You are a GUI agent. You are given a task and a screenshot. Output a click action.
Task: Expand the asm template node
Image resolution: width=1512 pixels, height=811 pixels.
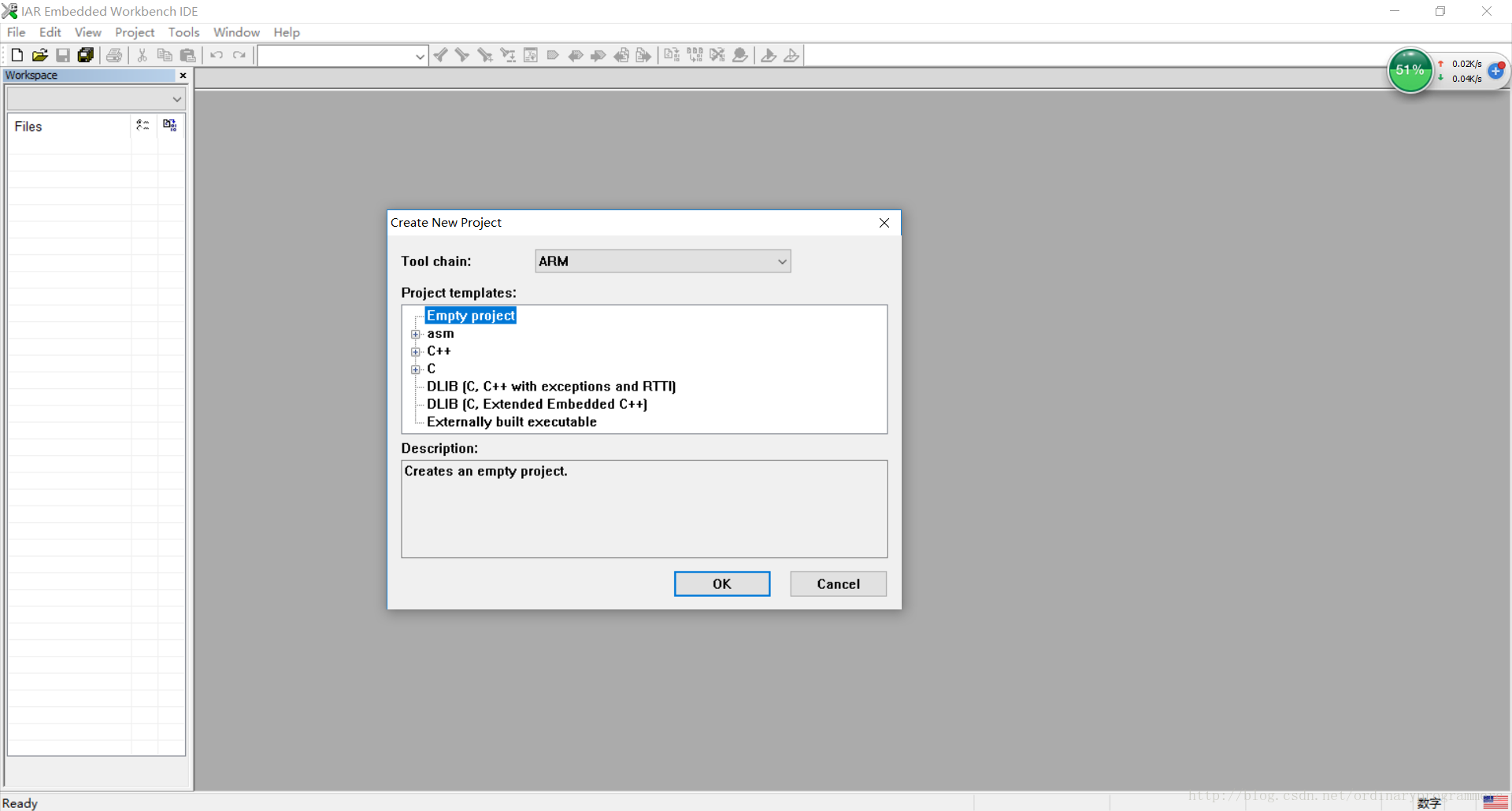[416, 334]
